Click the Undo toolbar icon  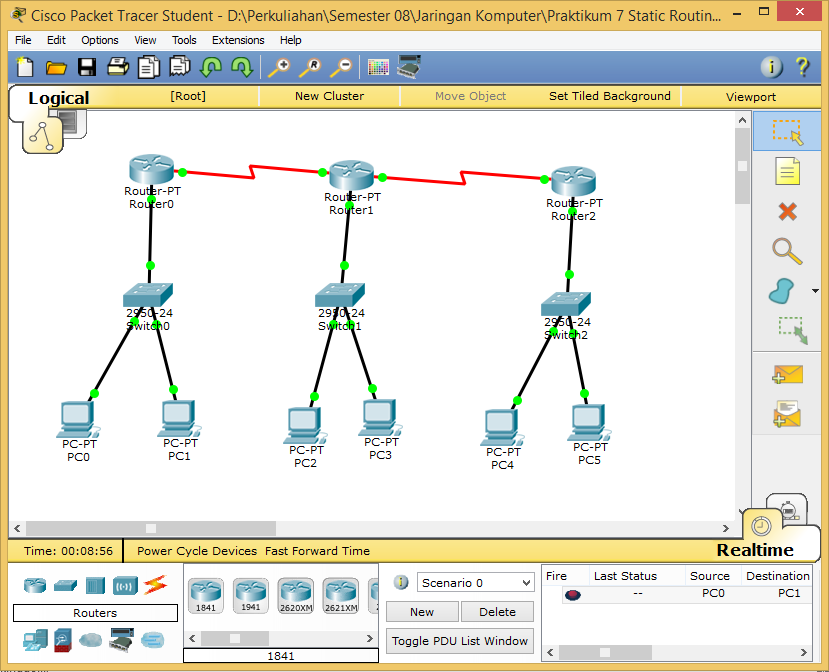pyautogui.click(x=211, y=68)
